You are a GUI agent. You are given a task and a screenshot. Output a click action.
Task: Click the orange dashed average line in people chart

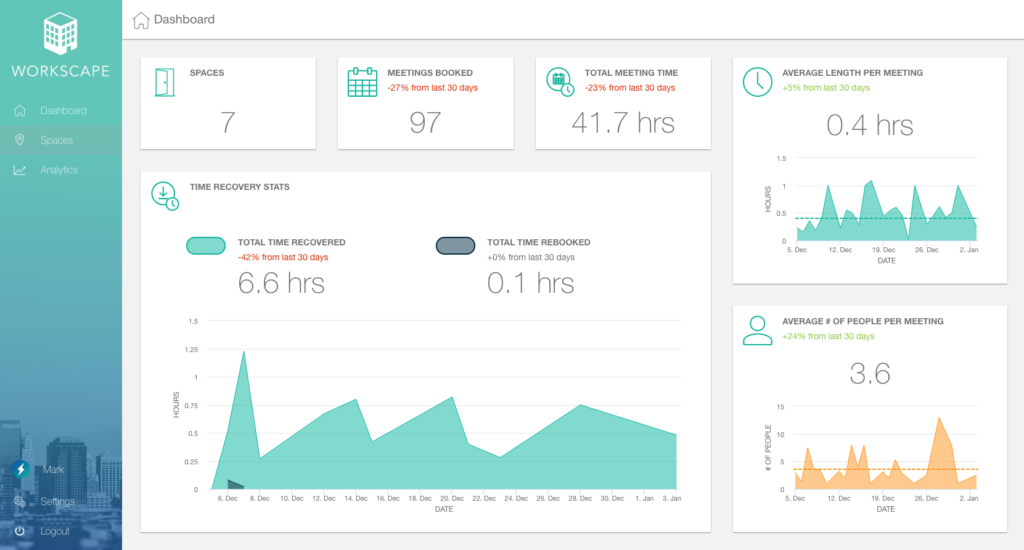[886, 469]
